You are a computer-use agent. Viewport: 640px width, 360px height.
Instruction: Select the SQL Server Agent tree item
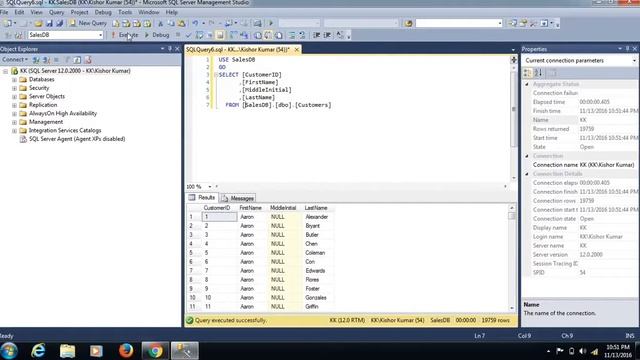coord(77,139)
